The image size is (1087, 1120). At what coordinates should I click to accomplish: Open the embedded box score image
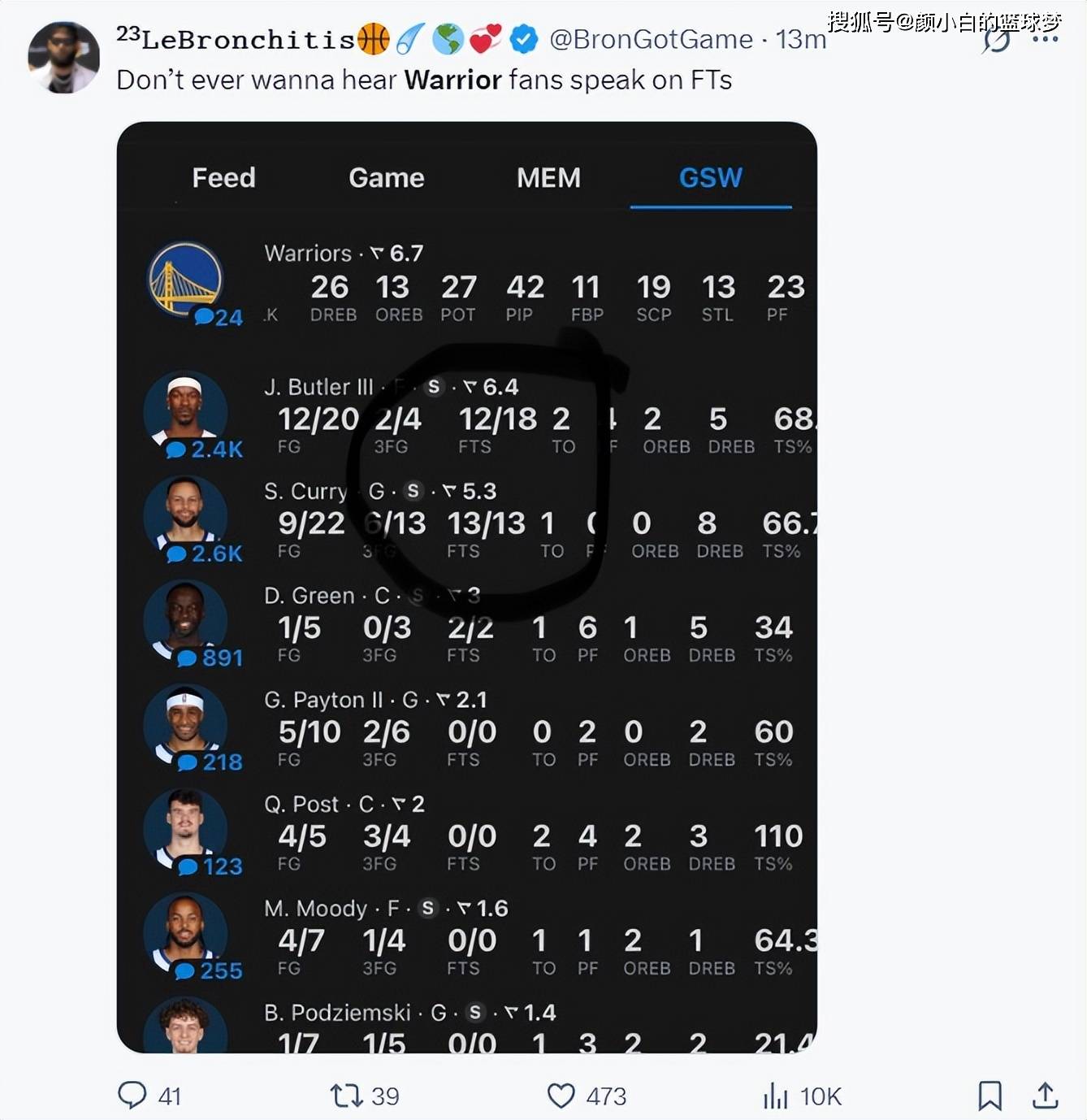click(467, 587)
